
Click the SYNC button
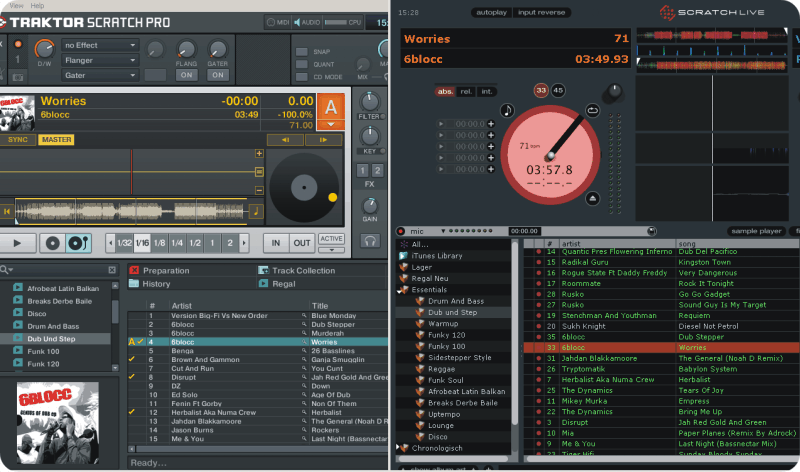point(18,139)
